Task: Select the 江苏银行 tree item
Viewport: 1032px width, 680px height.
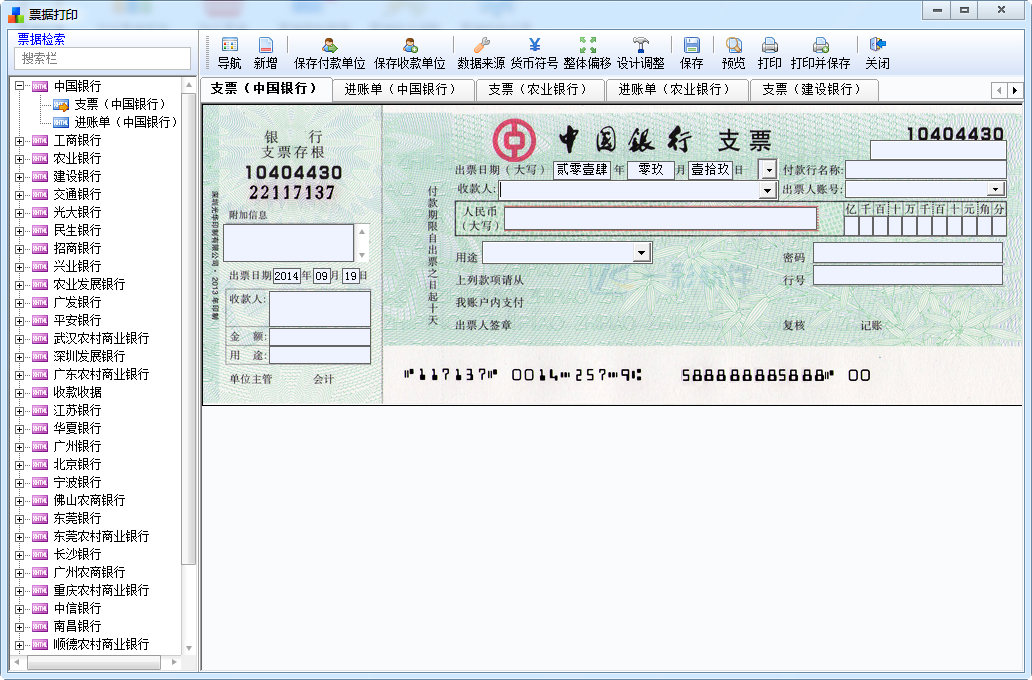Action: pyautogui.click(x=77, y=411)
